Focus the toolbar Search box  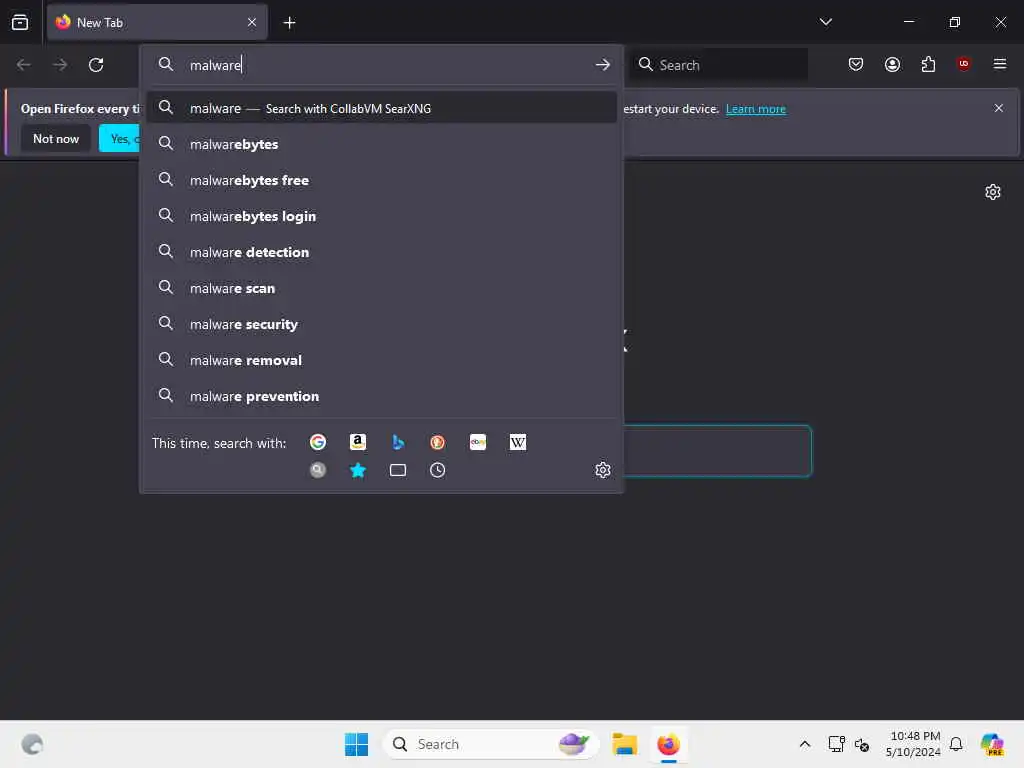tap(718, 65)
